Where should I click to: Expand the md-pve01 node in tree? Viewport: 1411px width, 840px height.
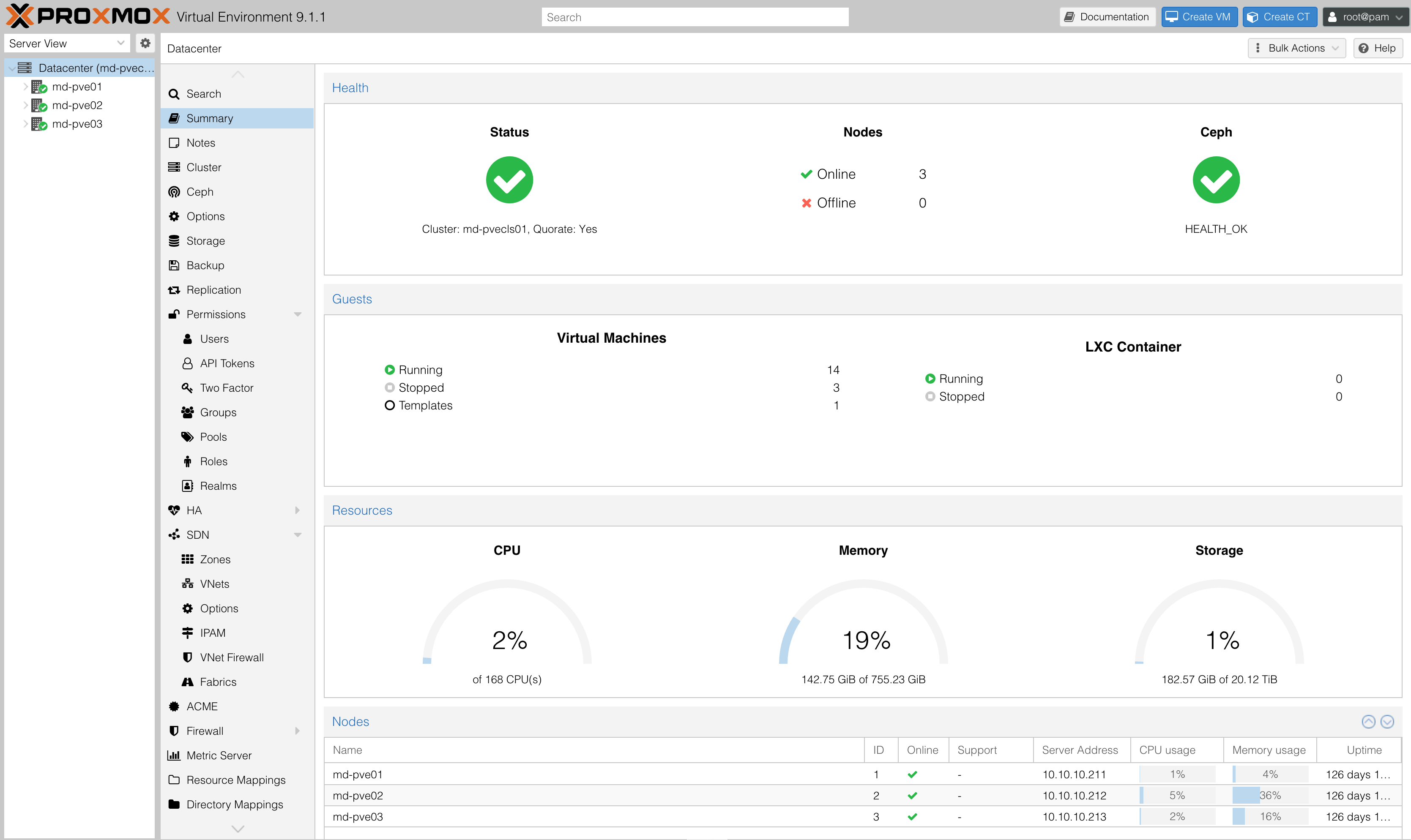pyautogui.click(x=25, y=86)
